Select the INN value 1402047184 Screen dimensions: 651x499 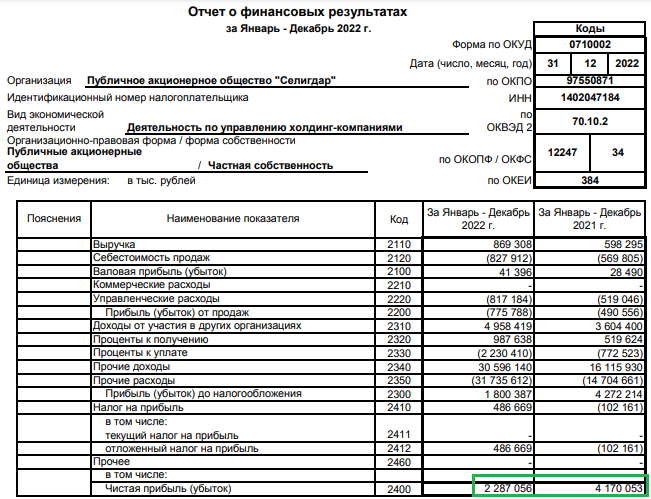(590, 98)
